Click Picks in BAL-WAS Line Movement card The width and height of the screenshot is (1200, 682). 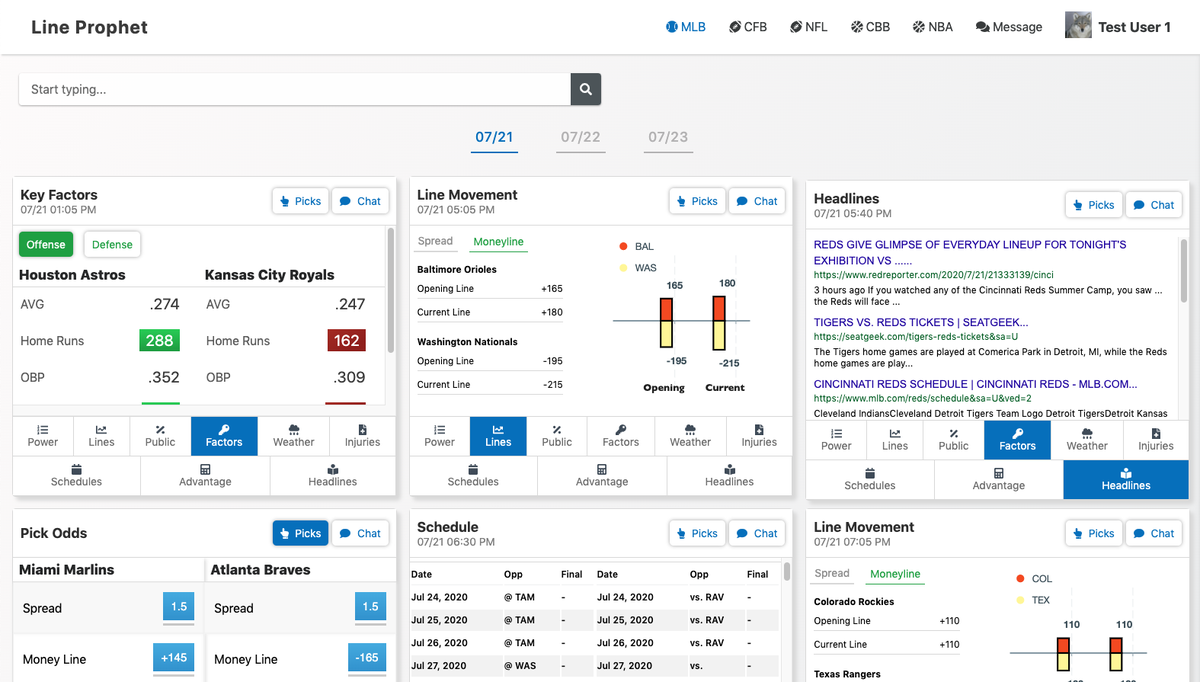(x=697, y=201)
